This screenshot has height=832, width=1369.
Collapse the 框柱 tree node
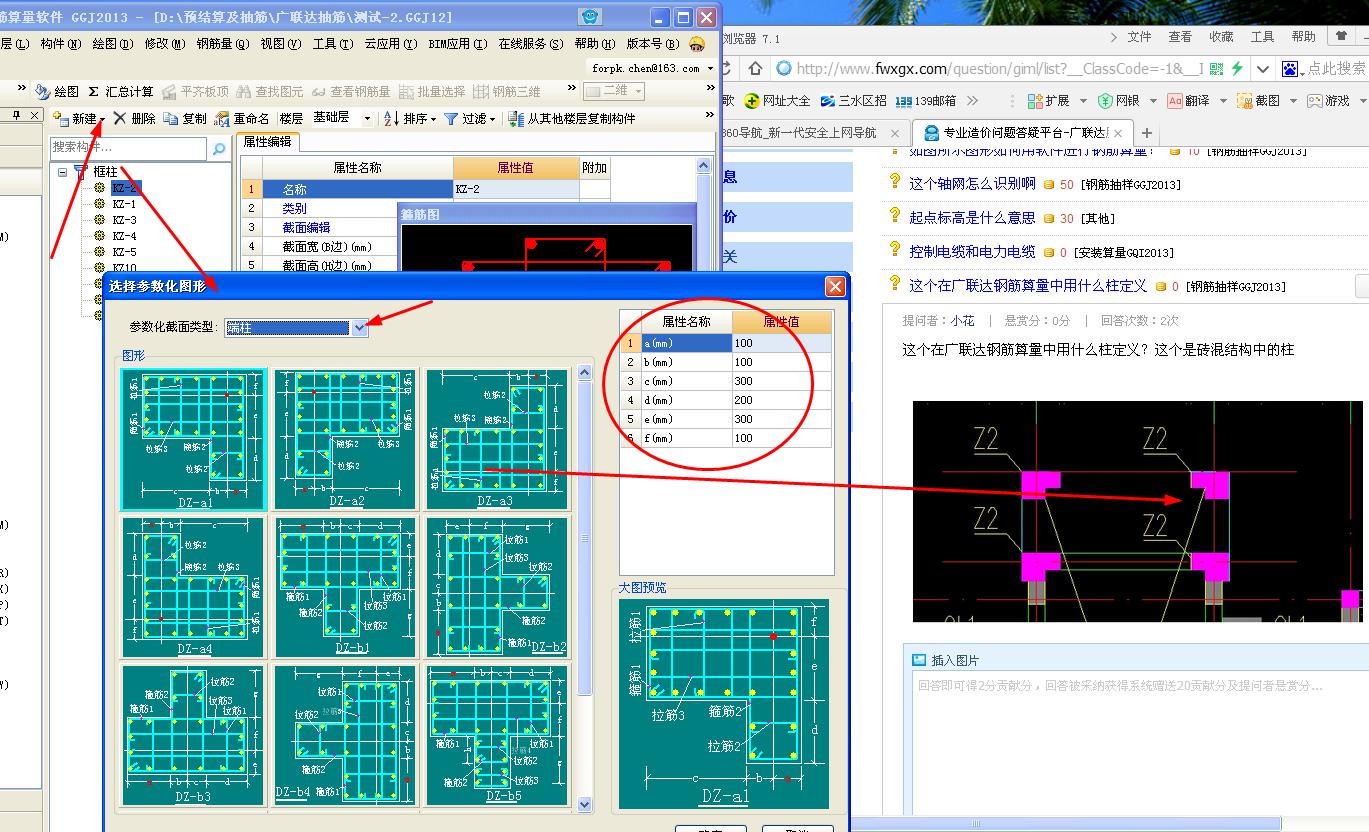(63, 172)
